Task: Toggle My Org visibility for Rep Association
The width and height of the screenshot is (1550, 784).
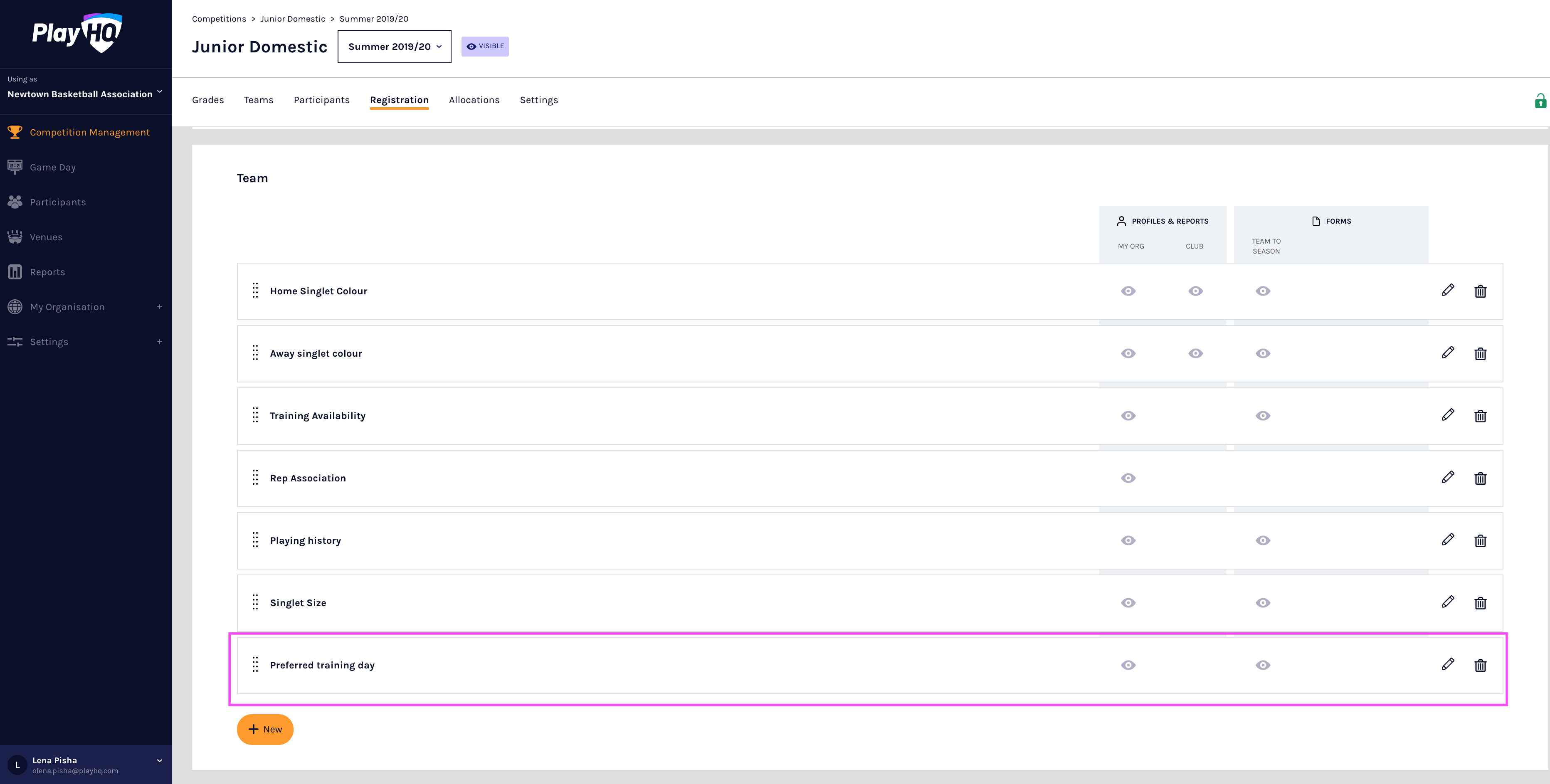Action: pos(1128,478)
